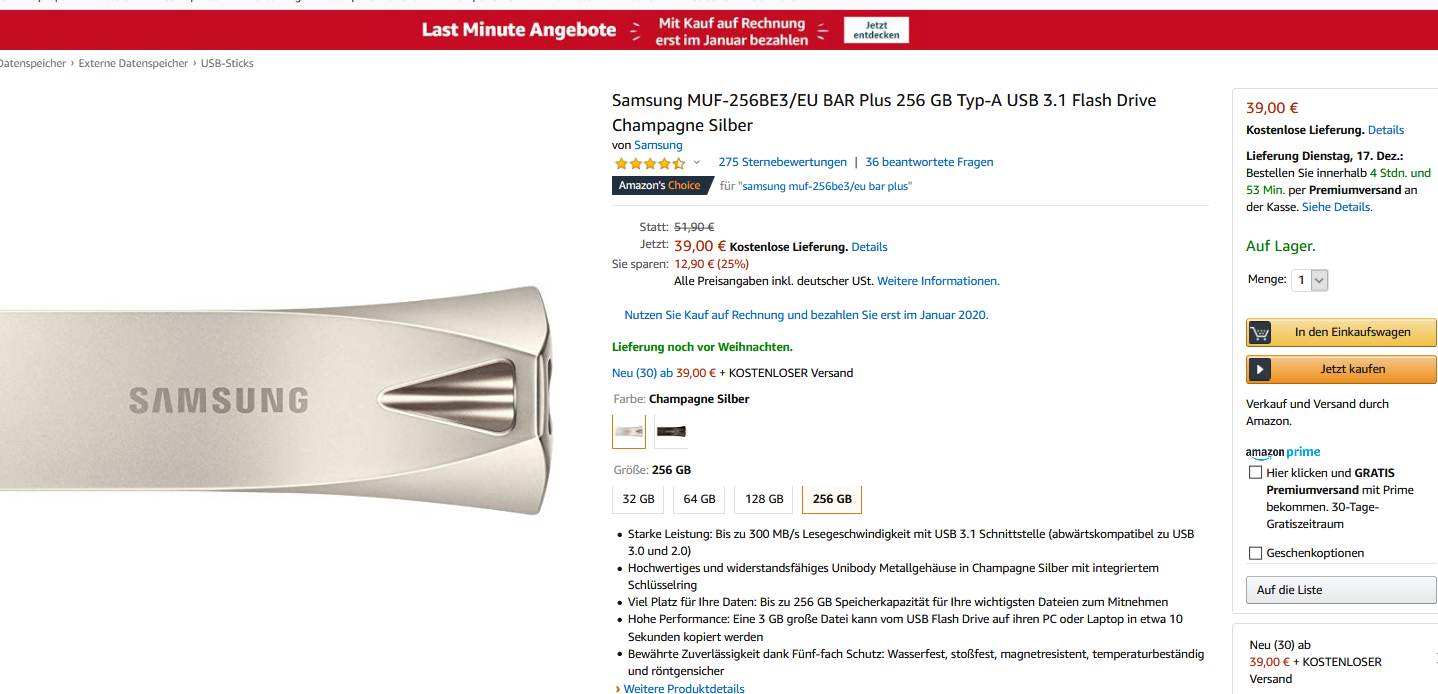The height and width of the screenshot is (694, 1438).
Task: Click the Amazon Prime logo
Action: pos(1283,453)
